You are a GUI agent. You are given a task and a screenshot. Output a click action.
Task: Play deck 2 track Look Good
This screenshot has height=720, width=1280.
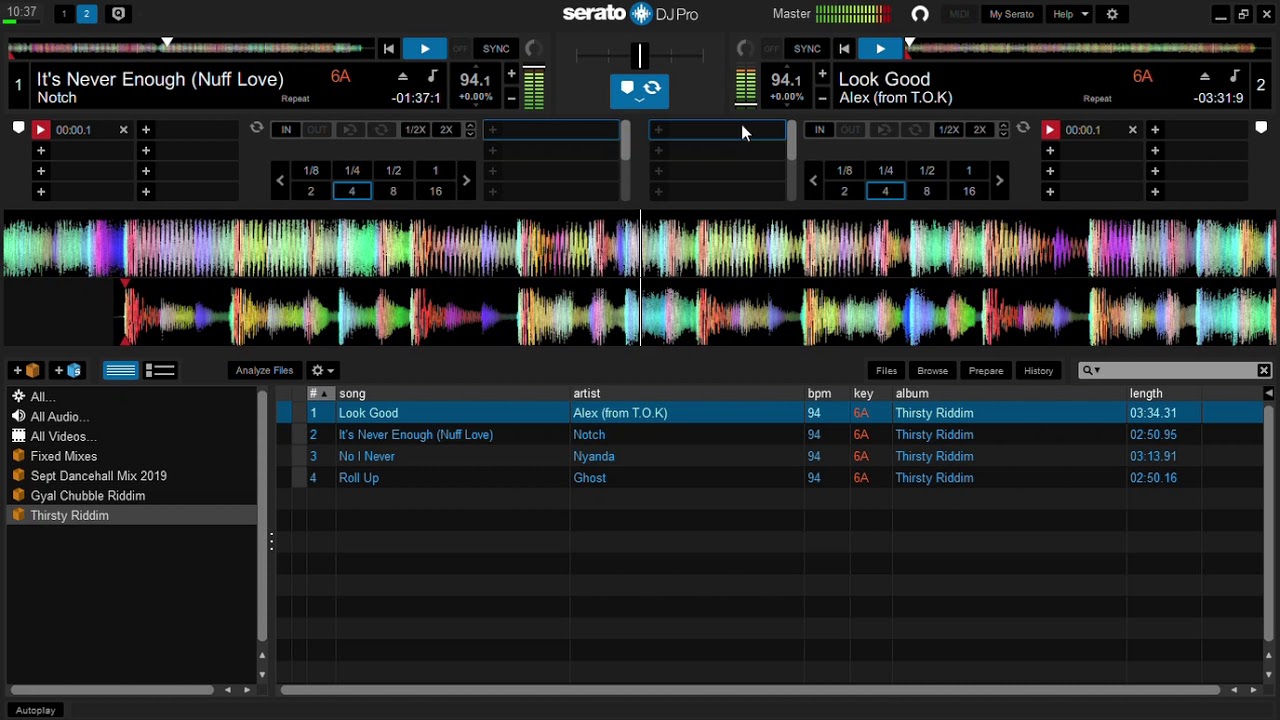[880, 49]
